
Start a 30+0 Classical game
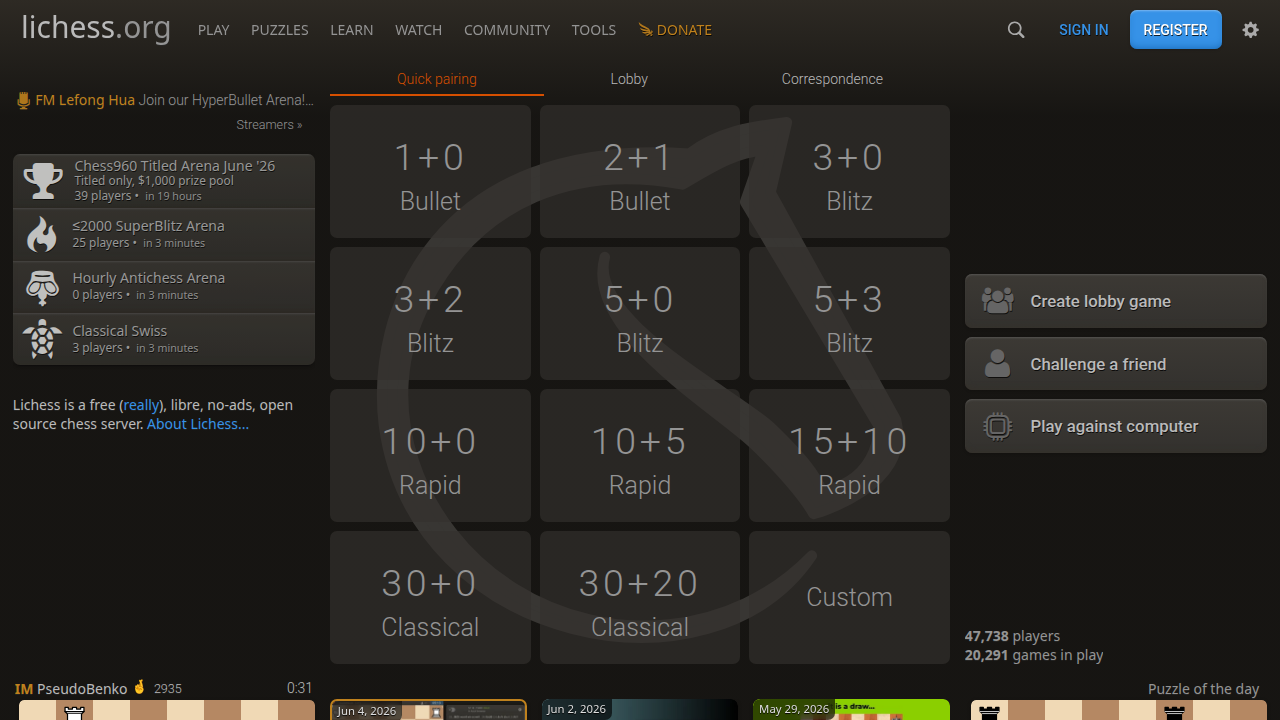pos(430,598)
